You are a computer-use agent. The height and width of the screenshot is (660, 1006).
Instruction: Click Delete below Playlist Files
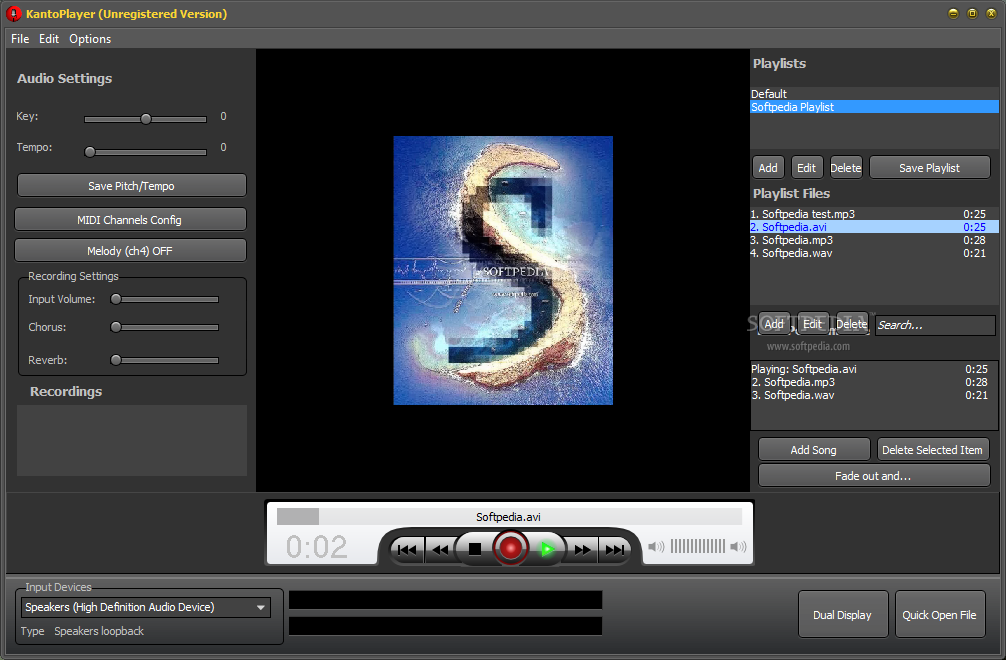852,324
